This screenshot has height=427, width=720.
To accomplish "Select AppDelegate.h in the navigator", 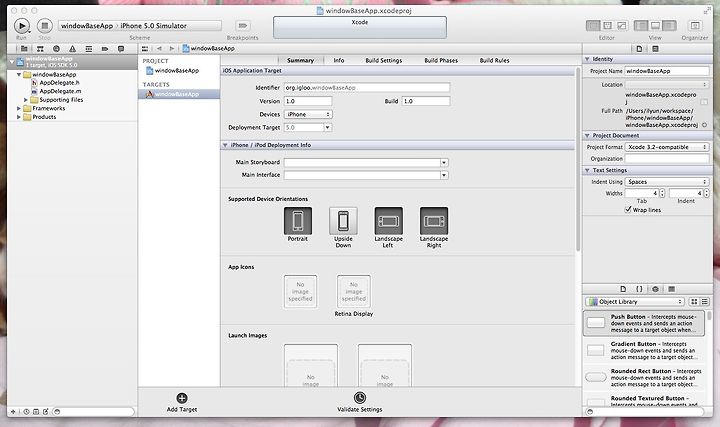I will pos(59,83).
